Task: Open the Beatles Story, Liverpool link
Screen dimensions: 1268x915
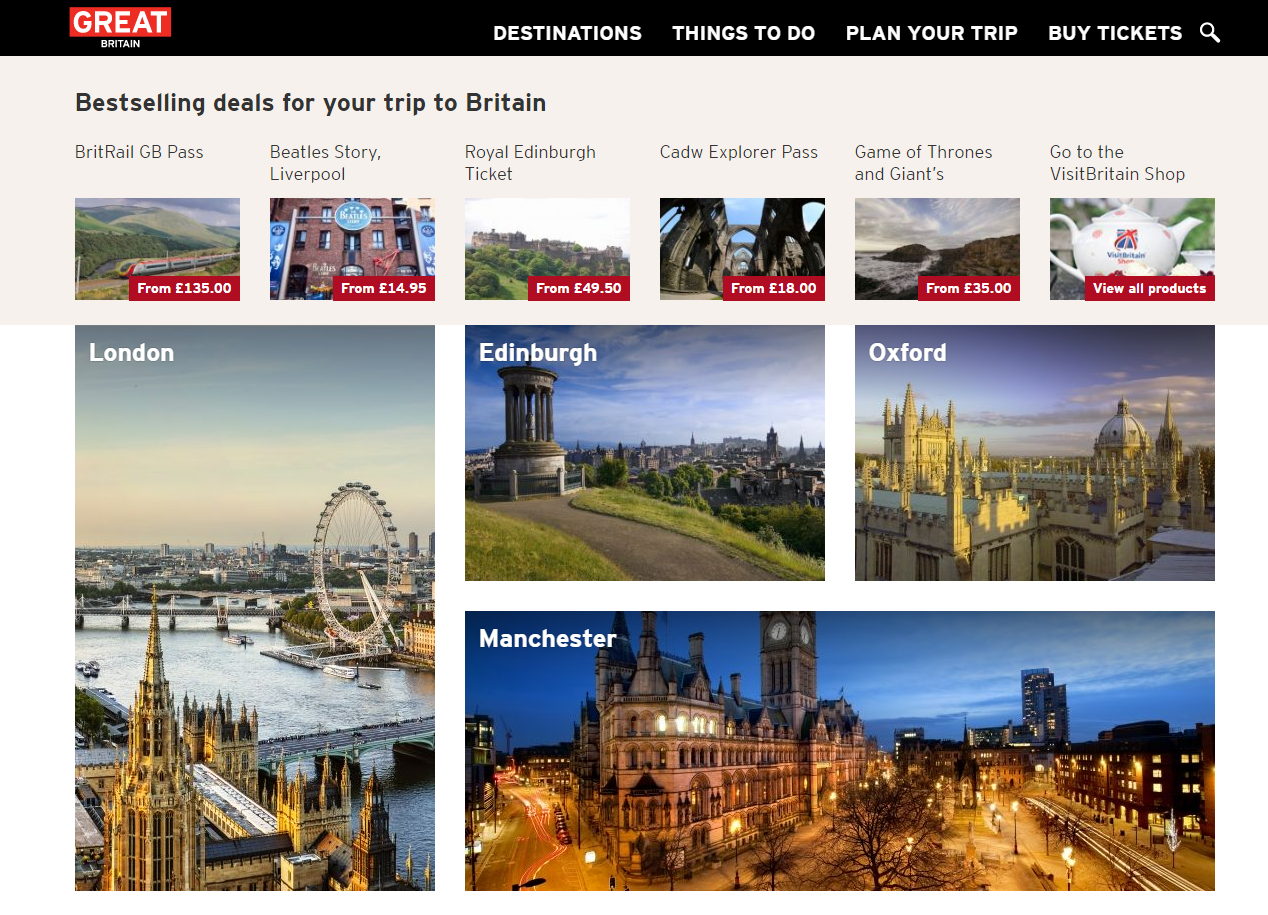Action: coord(326,163)
